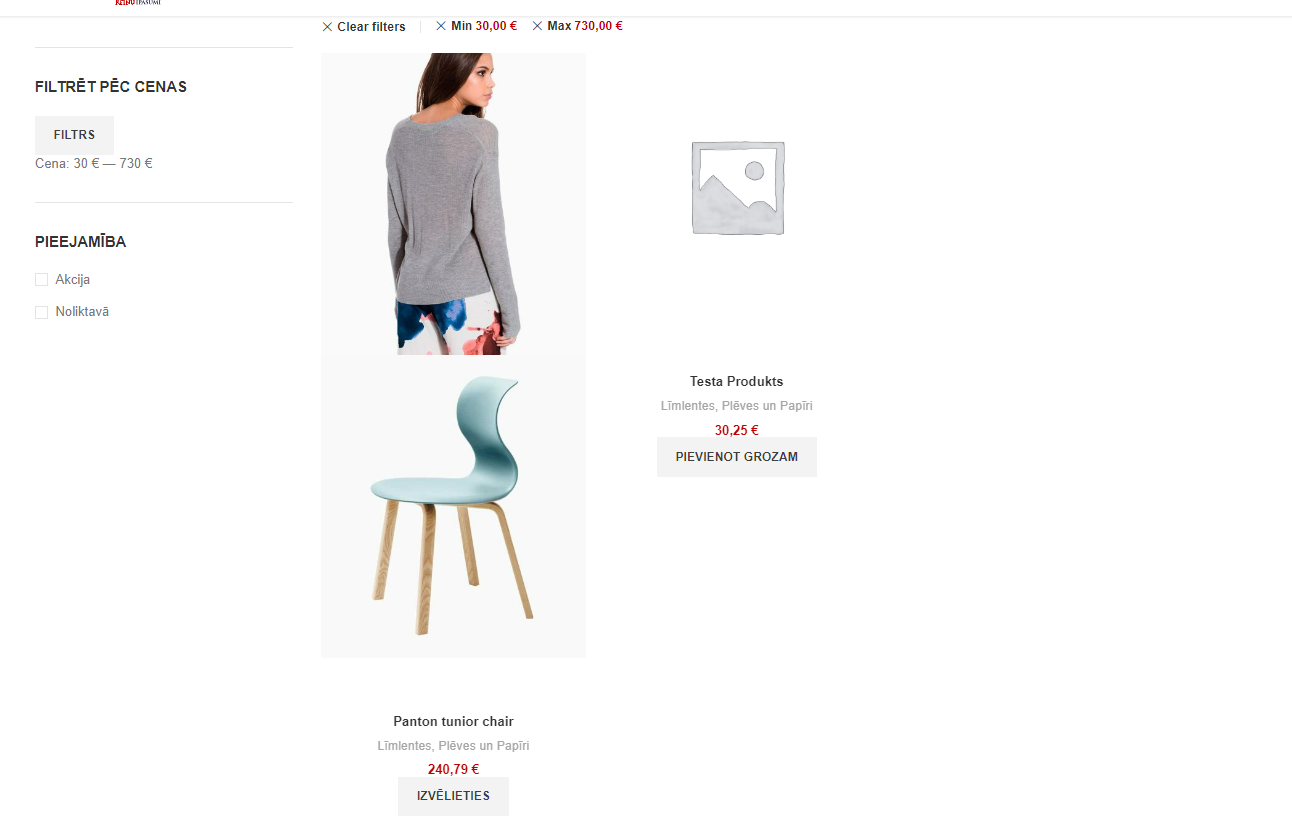1292x823 pixels.
Task: Tick the Noliktavā checkbox
Action: pyautogui.click(x=41, y=312)
